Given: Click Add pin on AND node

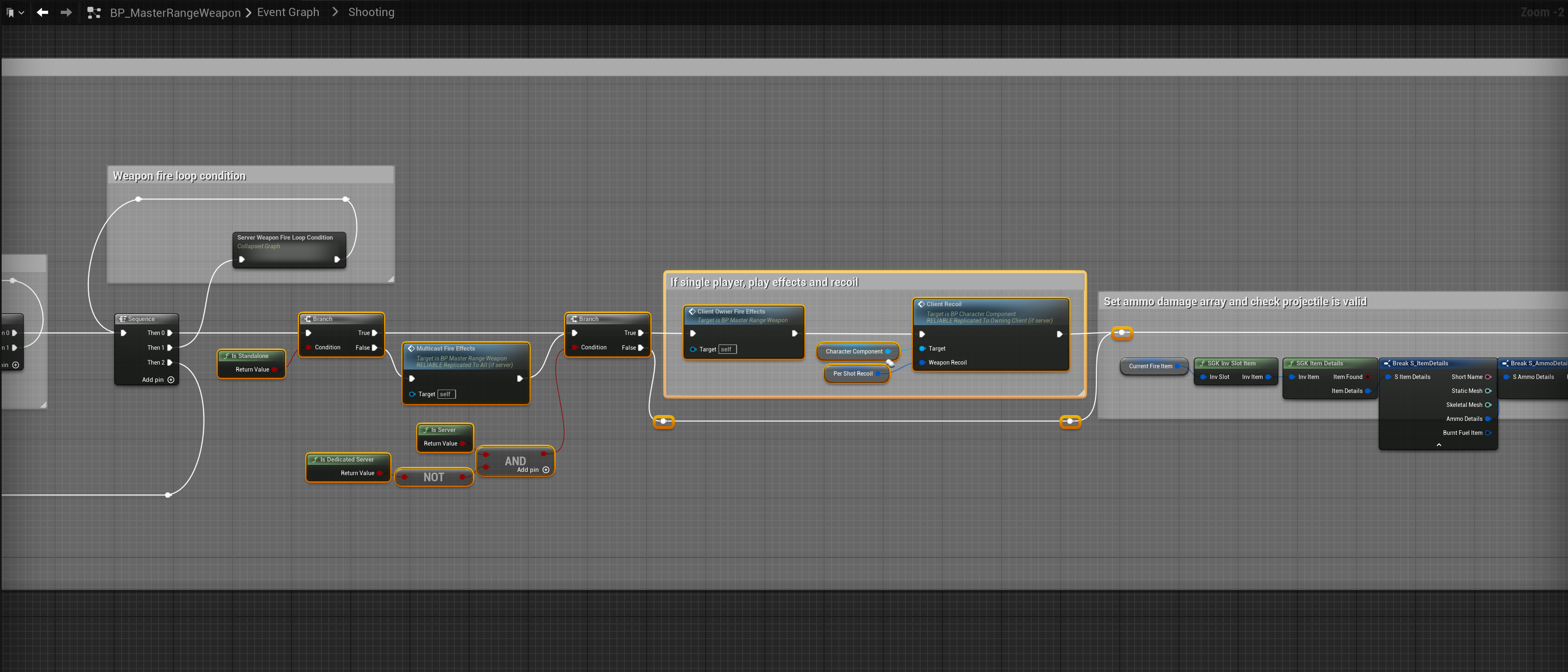Looking at the screenshot, I should [x=546, y=470].
